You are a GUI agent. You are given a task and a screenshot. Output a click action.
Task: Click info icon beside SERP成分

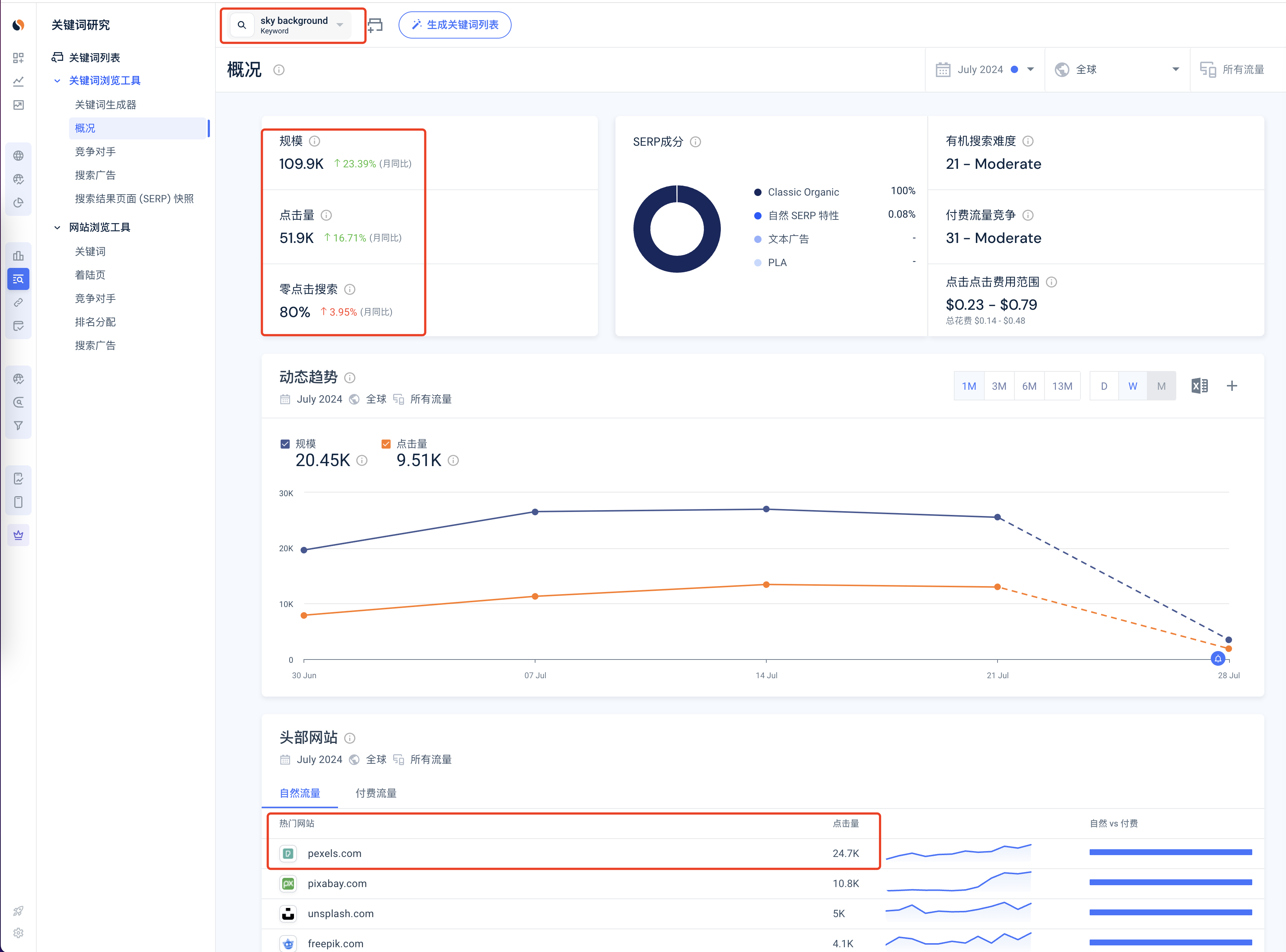tap(695, 142)
